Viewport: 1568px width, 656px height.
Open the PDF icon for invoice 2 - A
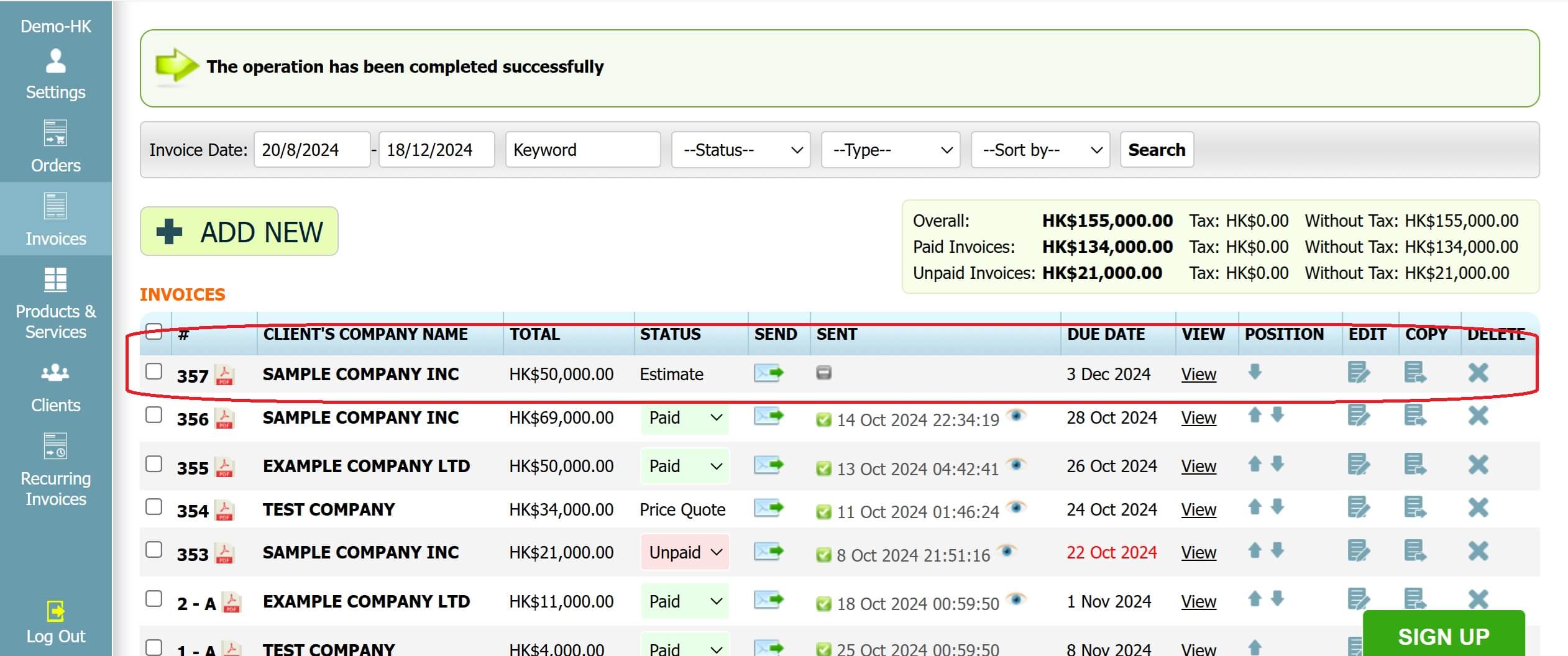231,602
